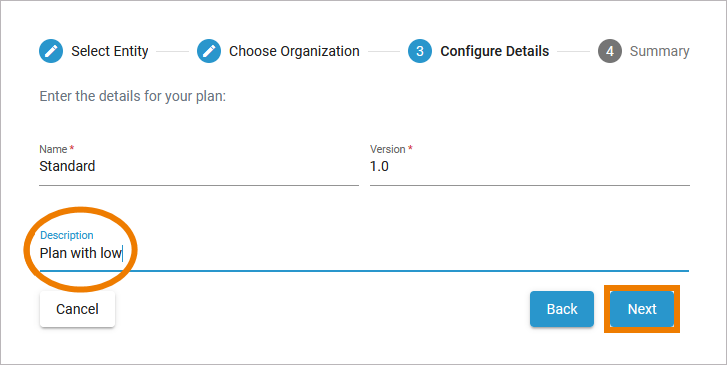727x365 pixels.
Task: Jump to the Summary step label
Action: coord(659,51)
